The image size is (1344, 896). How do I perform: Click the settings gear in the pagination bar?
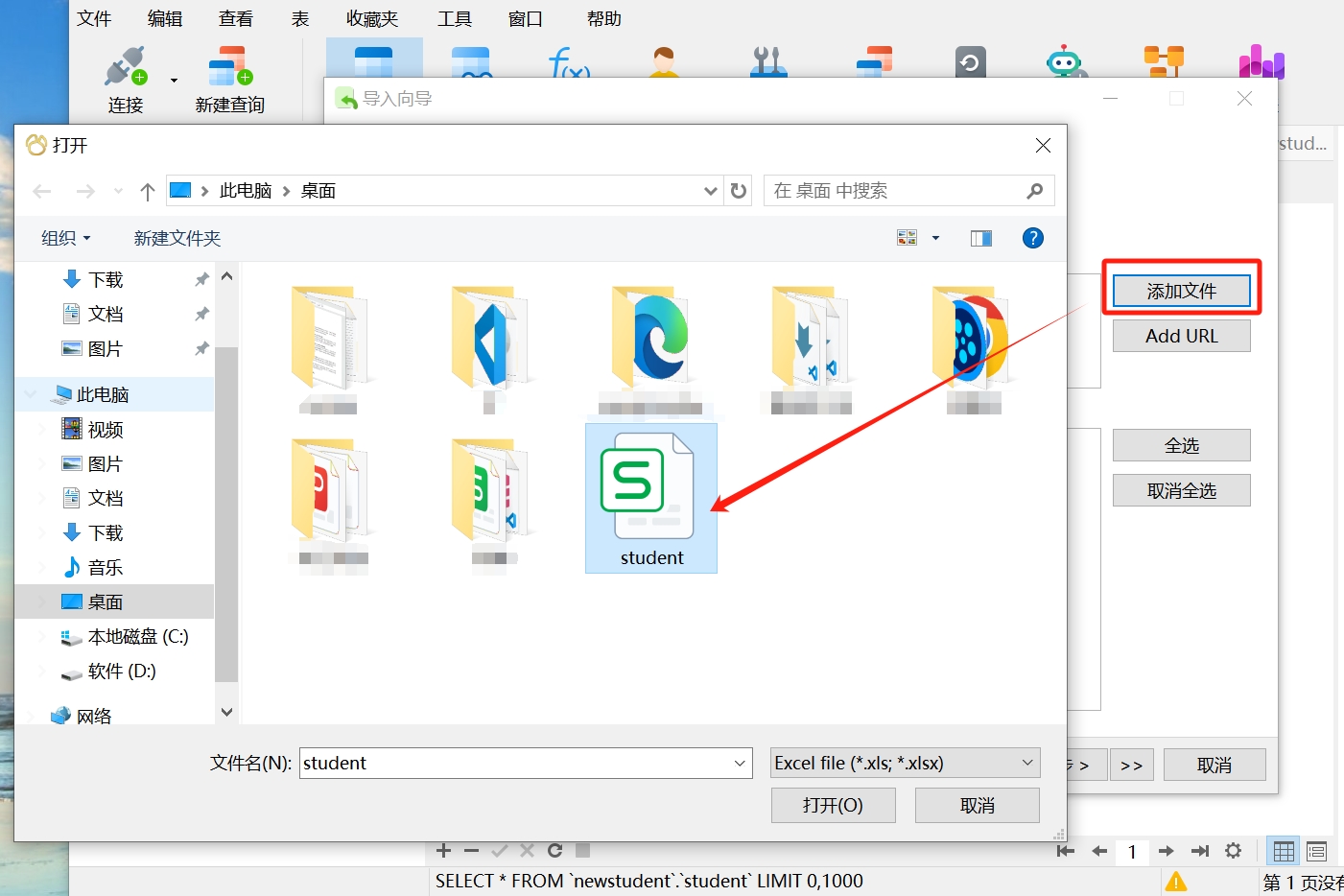click(1234, 851)
